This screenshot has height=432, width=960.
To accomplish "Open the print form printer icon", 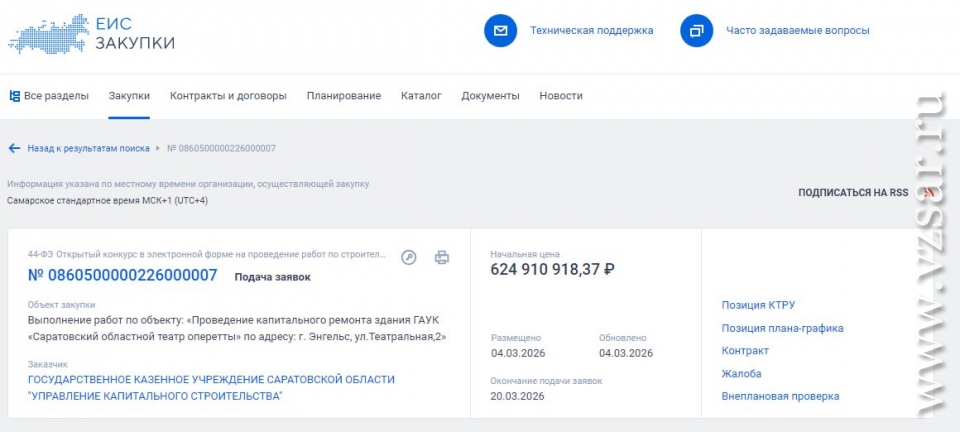I will click(x=442, y=257).
